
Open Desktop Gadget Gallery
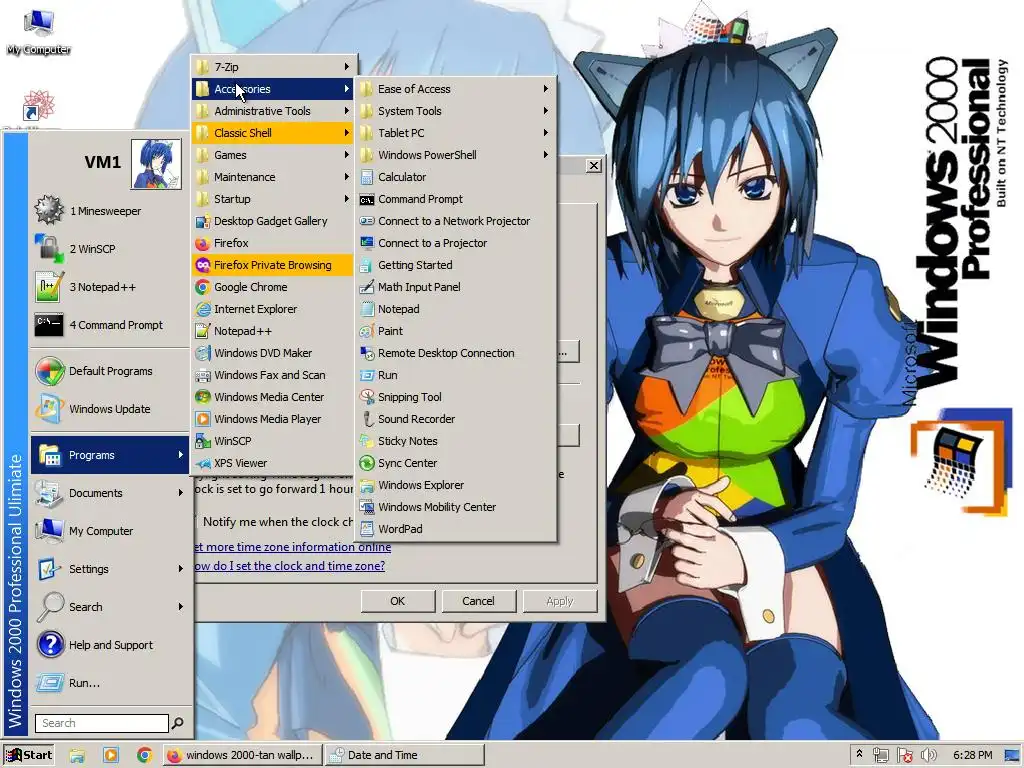coord(273,221)
